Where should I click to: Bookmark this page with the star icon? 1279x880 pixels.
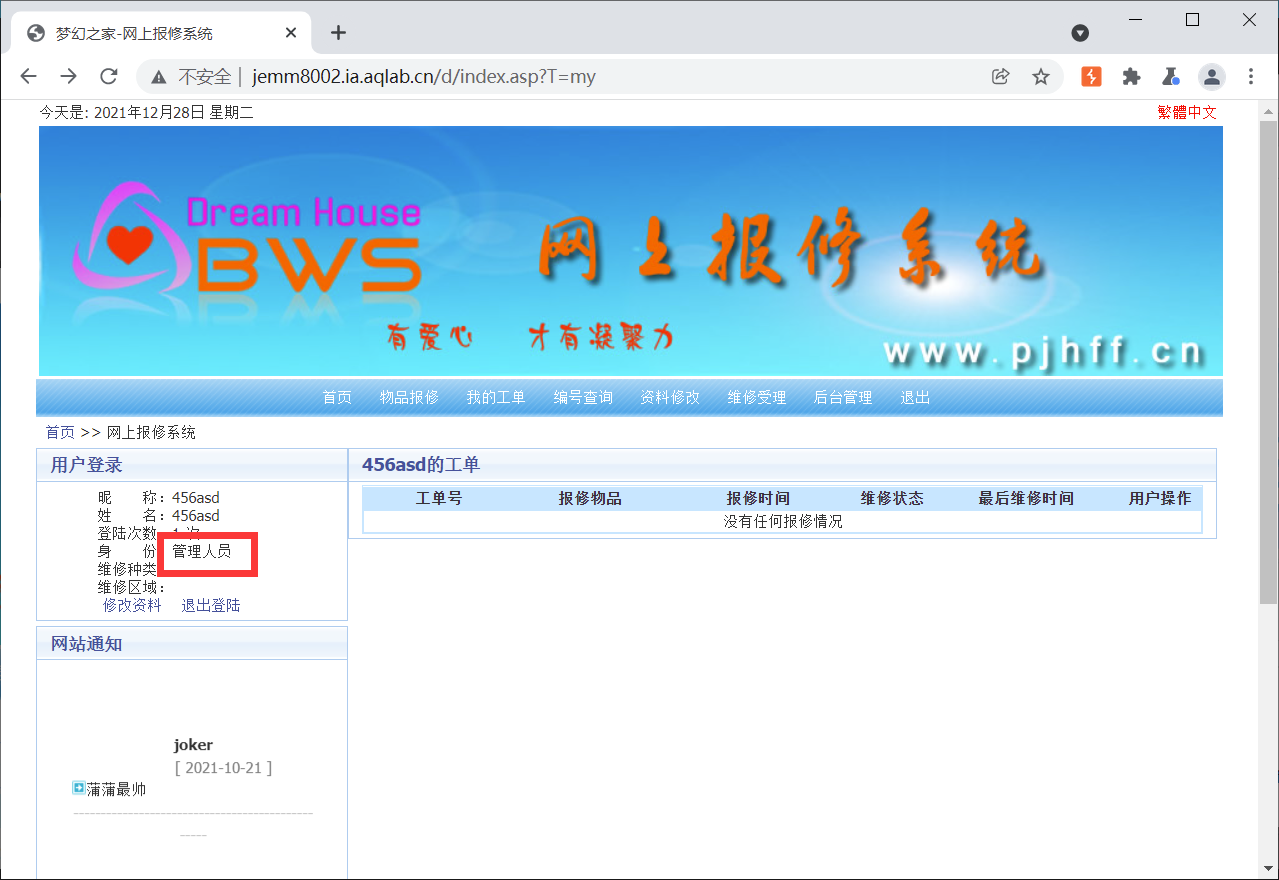click(1041, 76)
